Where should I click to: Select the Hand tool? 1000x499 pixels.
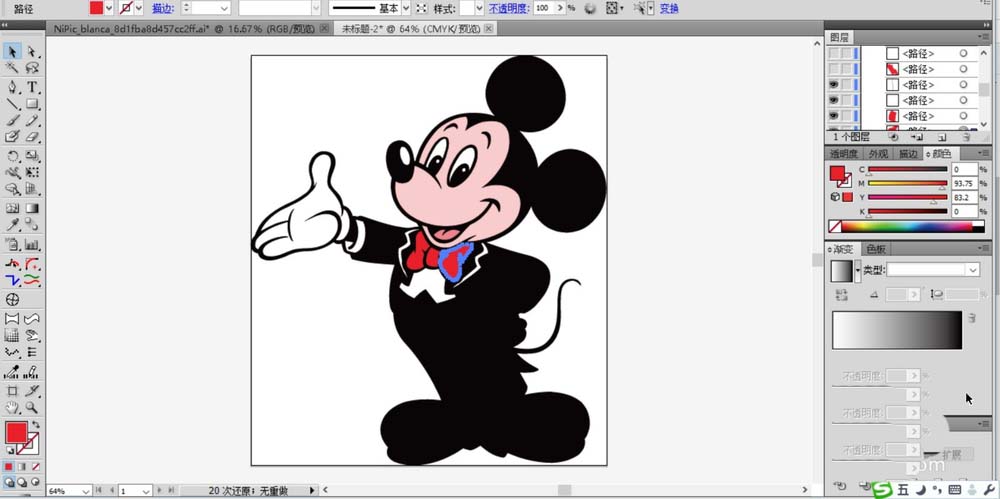[13, 408]
